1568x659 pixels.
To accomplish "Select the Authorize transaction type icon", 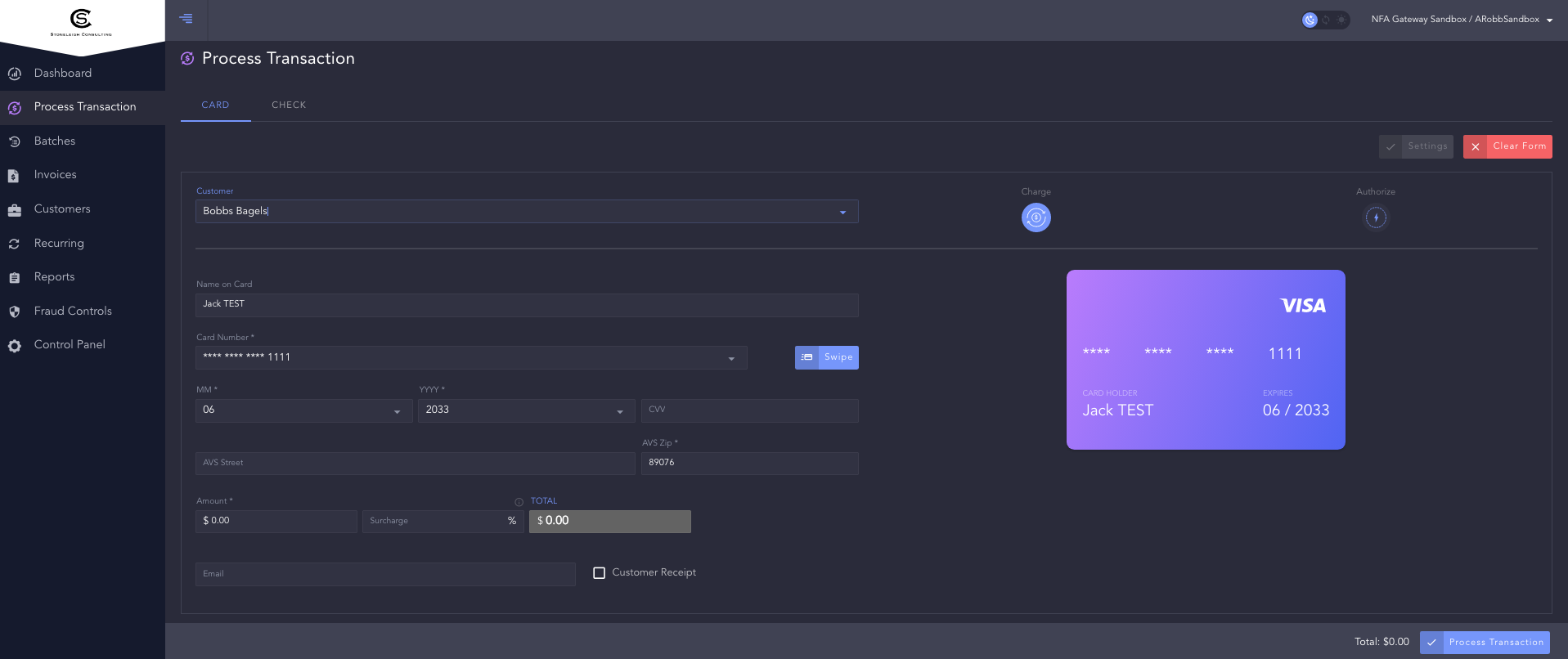I will click(1376, 217).
